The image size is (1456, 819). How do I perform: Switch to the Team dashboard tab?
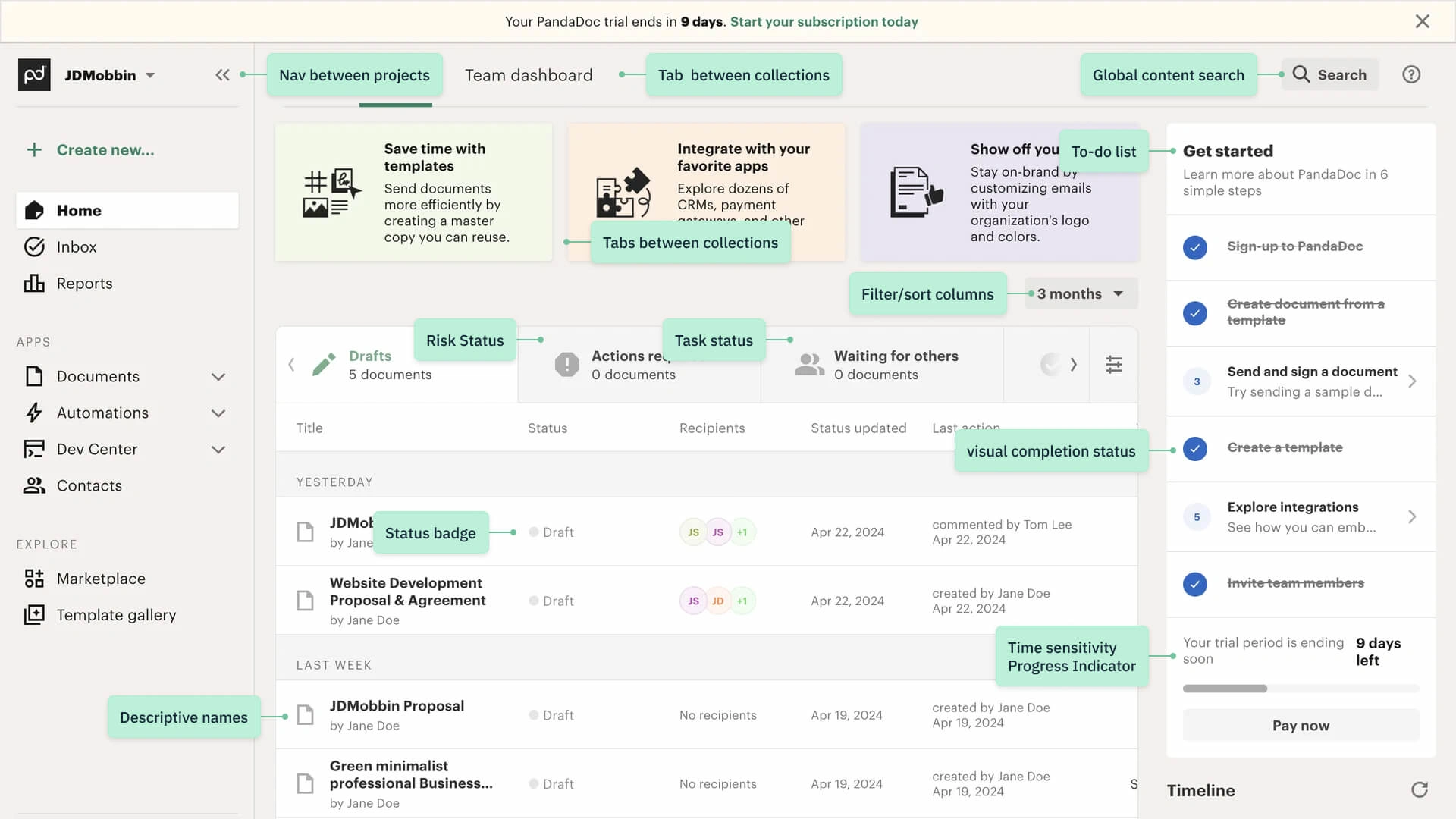point(529,75)
